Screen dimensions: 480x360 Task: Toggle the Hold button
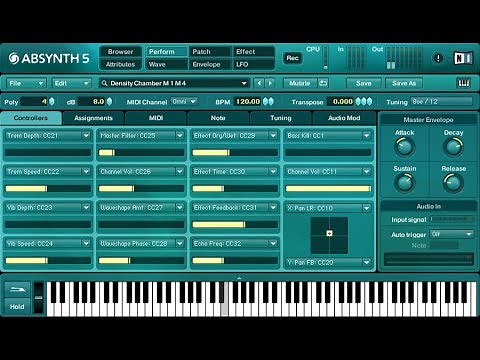17,306
